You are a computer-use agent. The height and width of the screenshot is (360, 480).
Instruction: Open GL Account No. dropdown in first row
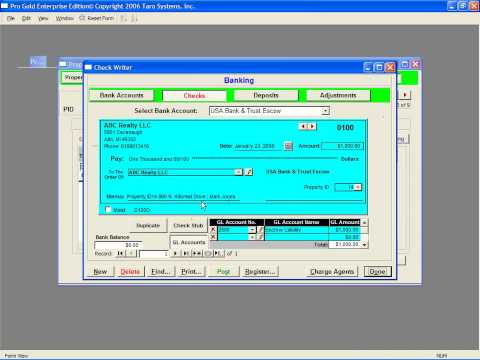252,230
